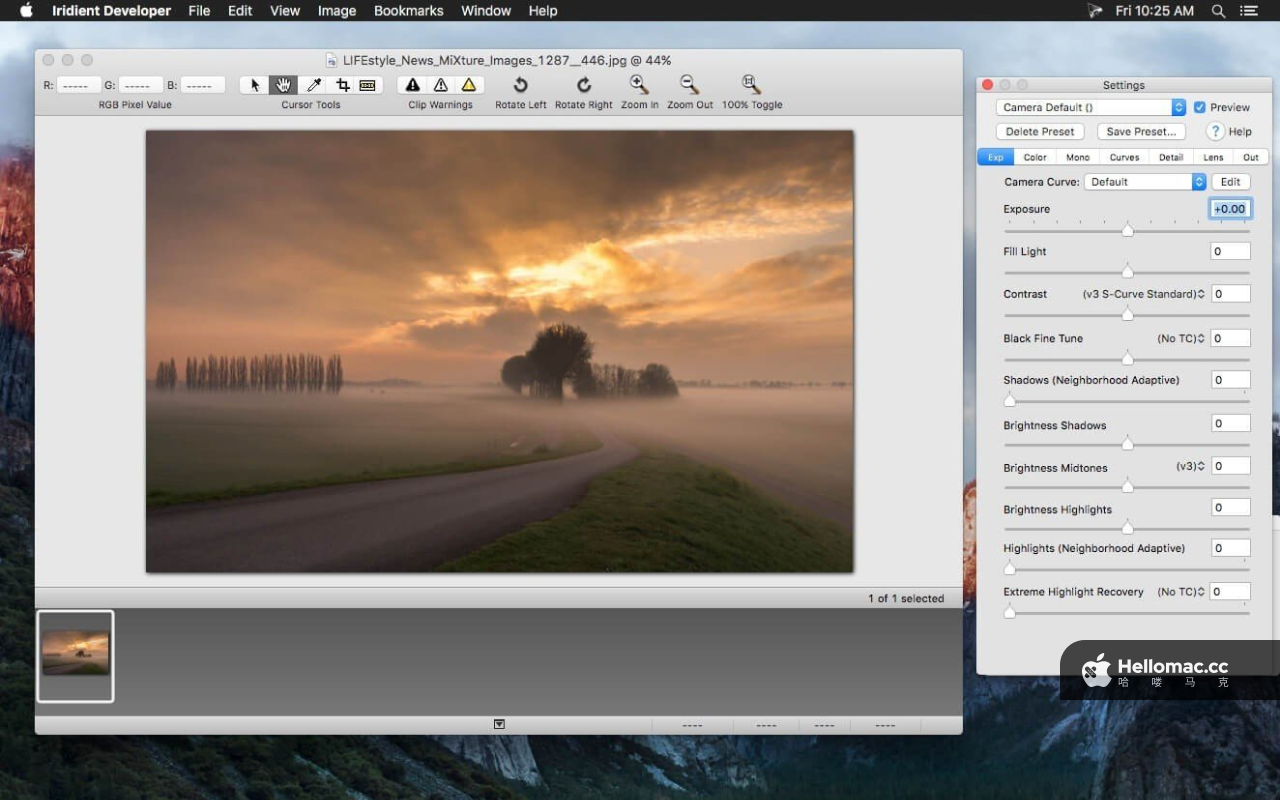Viewport: 1280px width, 800px height.
Task: Open the Camera Curve Default dropdown
Action: click(x=1145, y=182)
